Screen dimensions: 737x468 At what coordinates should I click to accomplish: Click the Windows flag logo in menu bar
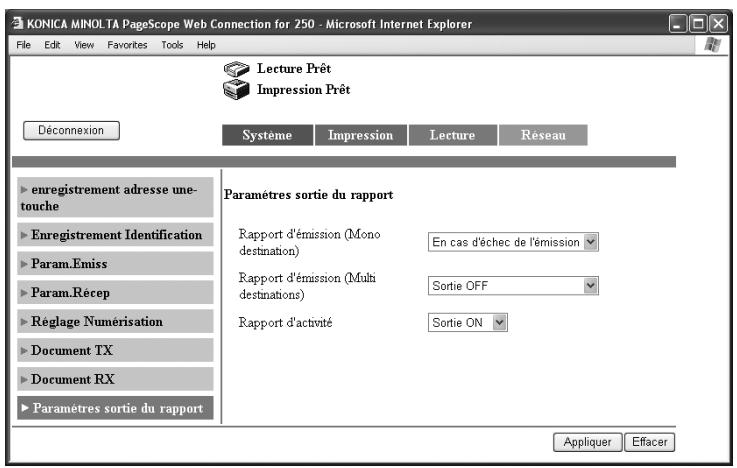point(713,45)
